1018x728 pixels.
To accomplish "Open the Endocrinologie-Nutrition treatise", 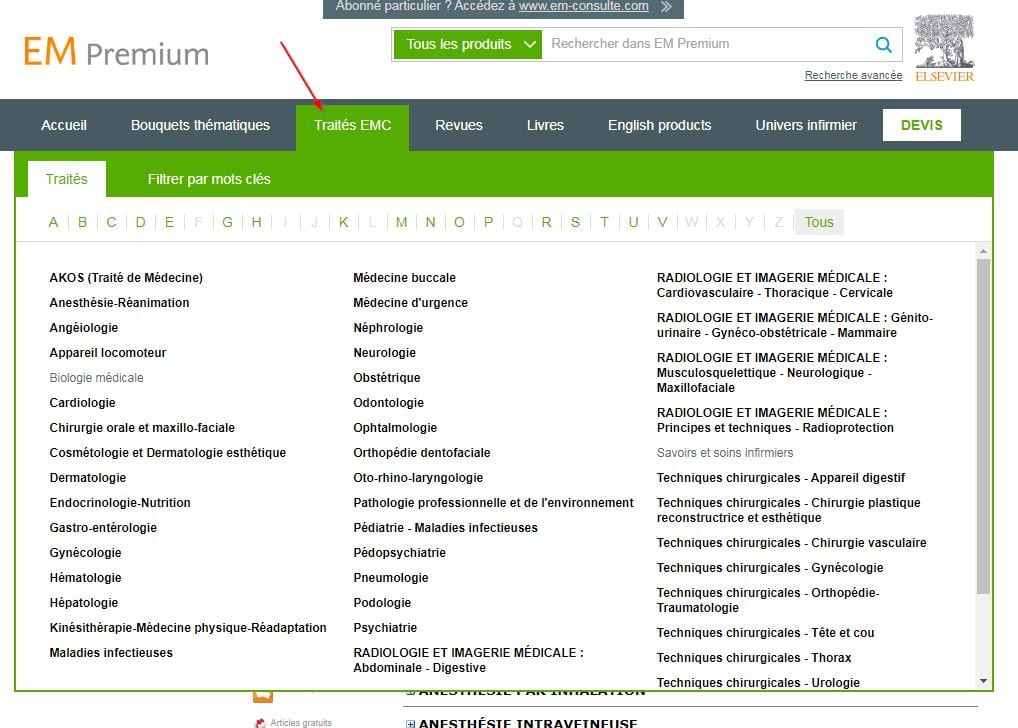I will 120,503.
